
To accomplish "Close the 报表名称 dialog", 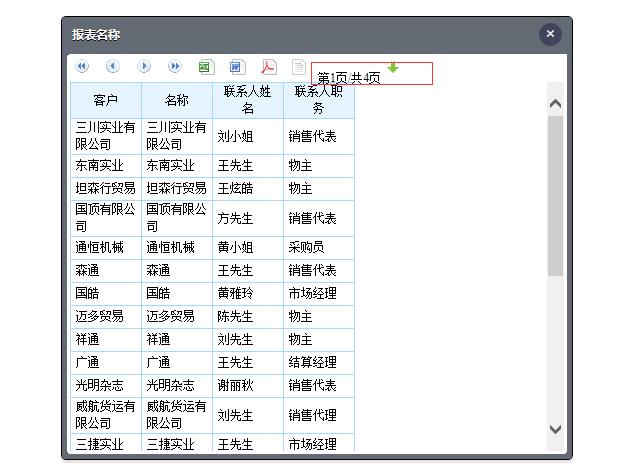I will point(549,34).
